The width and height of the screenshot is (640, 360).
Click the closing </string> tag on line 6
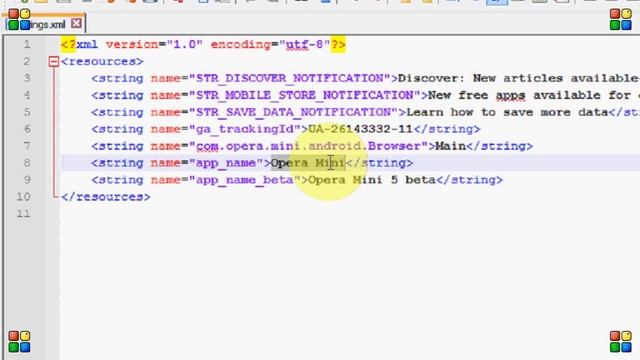(447, 129)
